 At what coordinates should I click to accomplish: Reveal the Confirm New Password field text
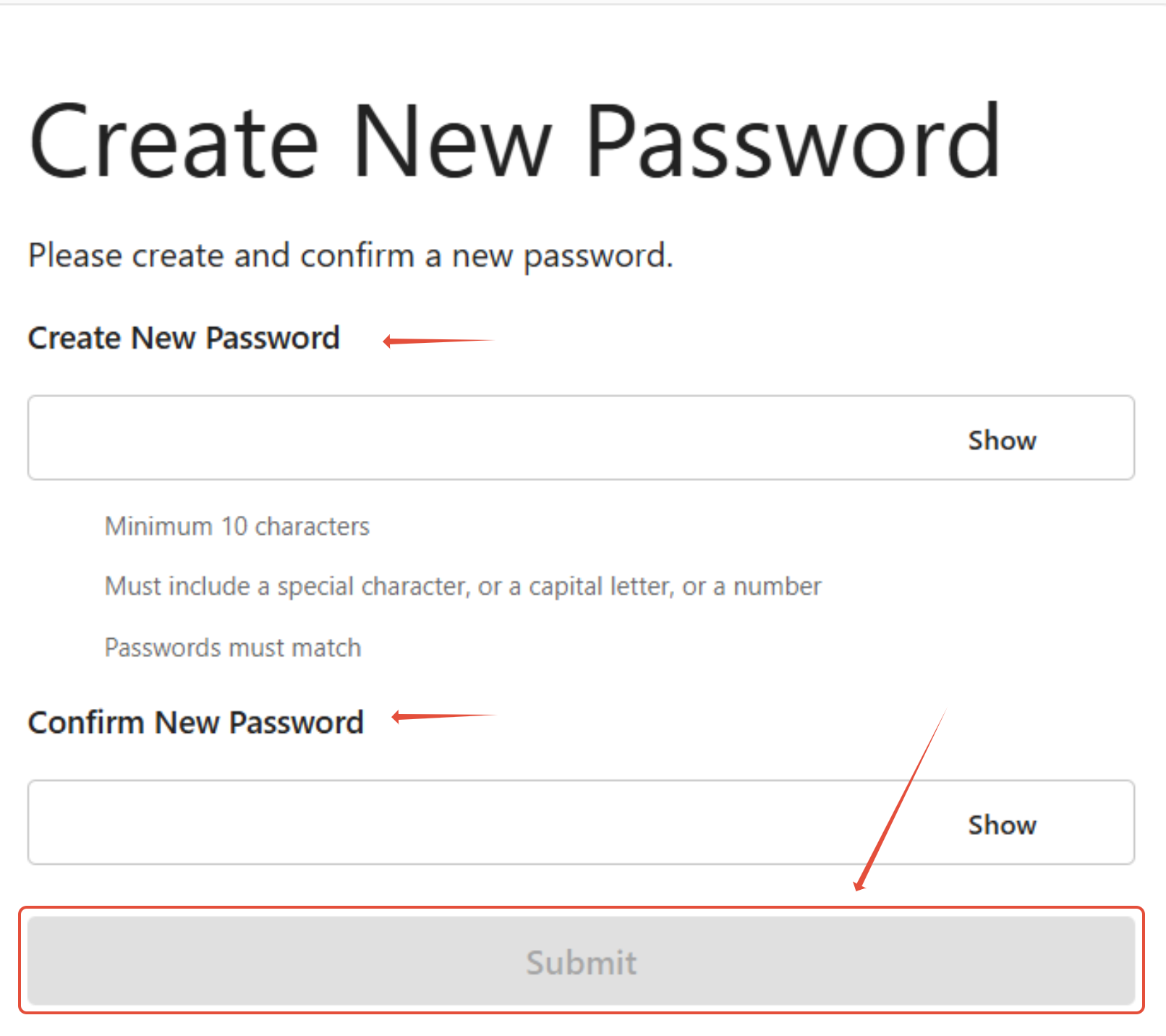tap(1002, 825)
